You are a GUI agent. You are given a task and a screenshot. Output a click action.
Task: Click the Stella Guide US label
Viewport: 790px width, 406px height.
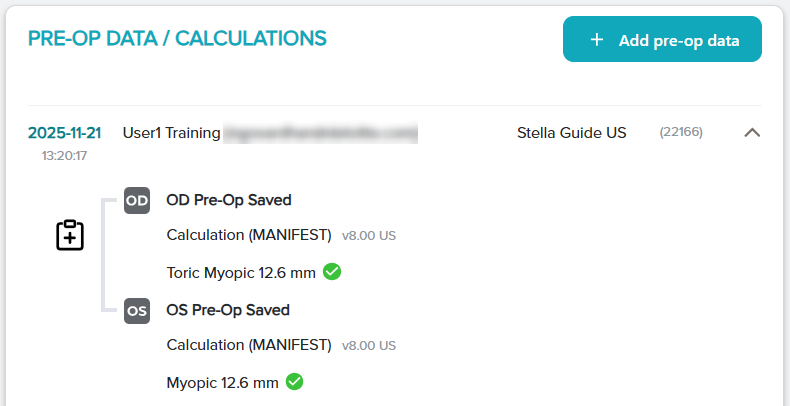click(x=572, y=132)
